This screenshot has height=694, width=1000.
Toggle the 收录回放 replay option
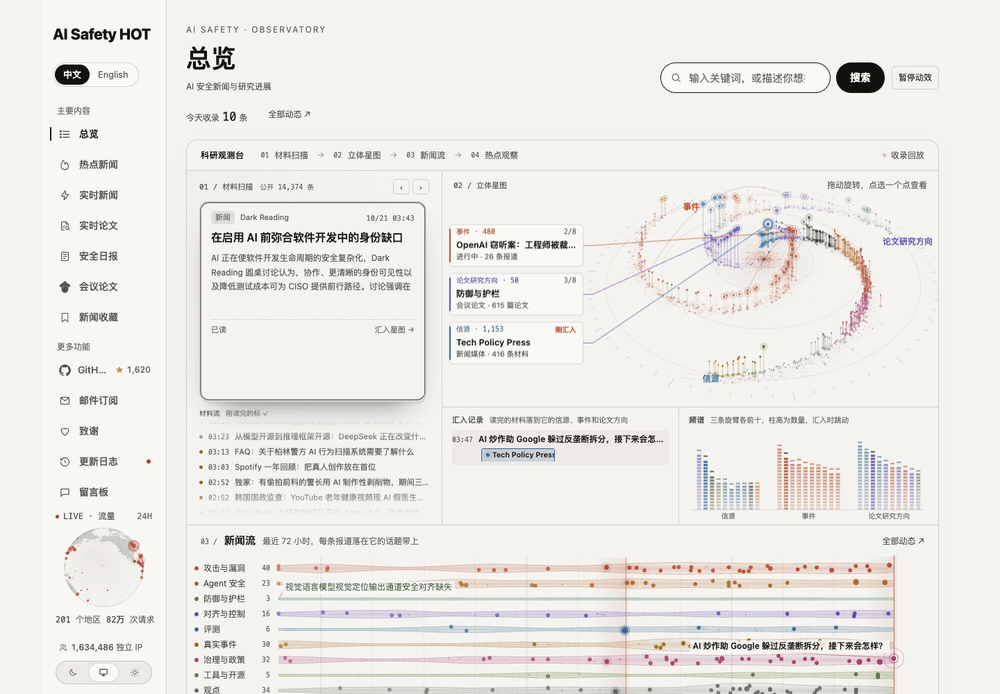pos(903,155)
